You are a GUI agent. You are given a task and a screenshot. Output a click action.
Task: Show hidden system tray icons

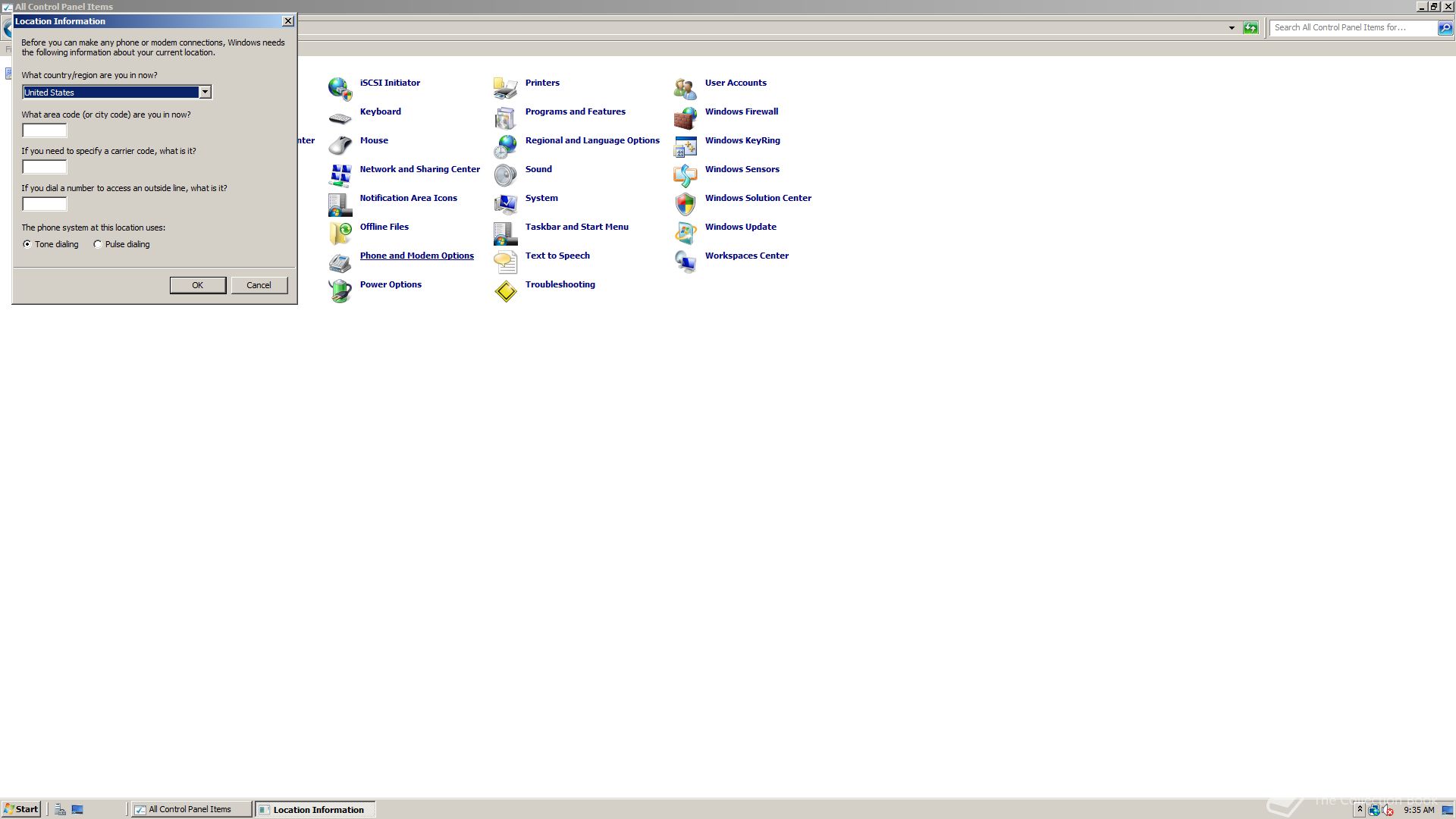tap(1360, 810)
